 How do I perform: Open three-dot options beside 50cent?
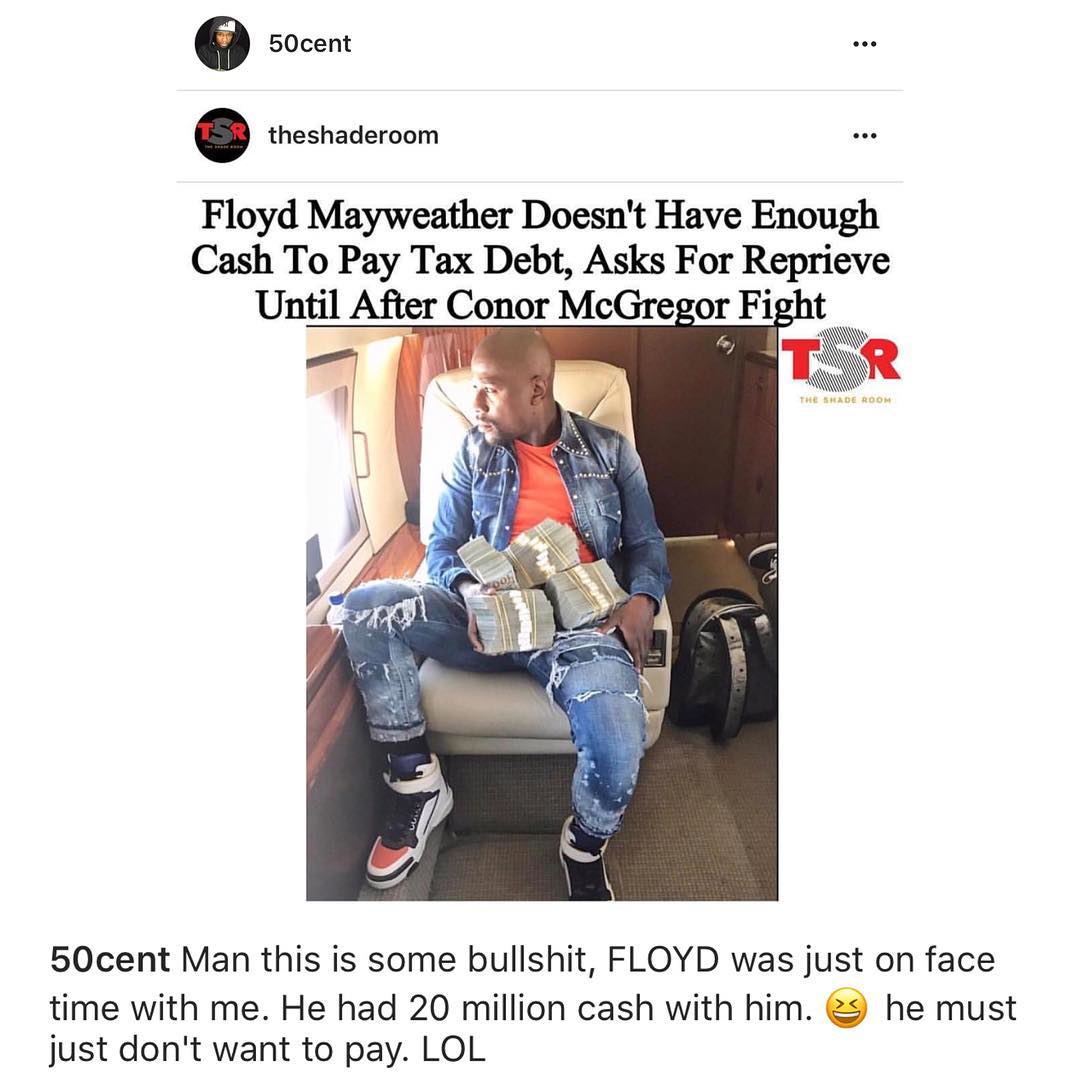(864, 44)
